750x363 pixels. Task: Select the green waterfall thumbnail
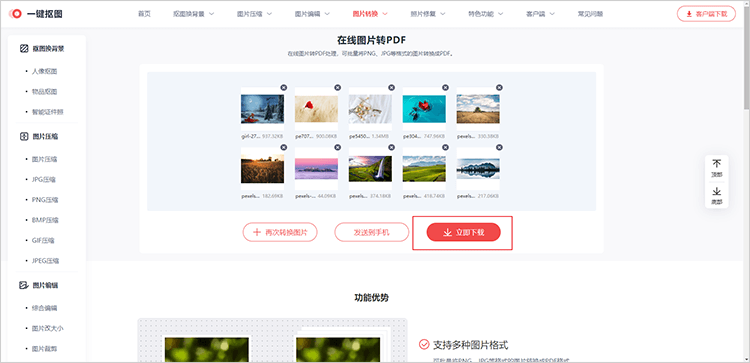click(370, 169)
